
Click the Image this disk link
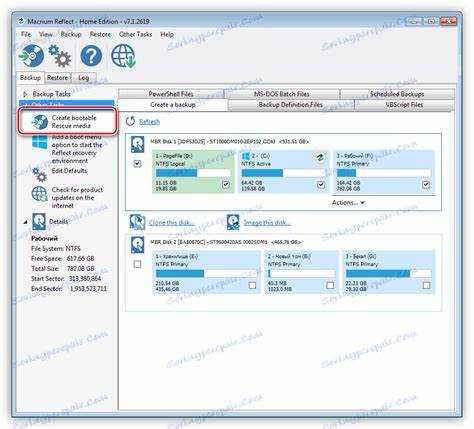click(x=267, y=223)
